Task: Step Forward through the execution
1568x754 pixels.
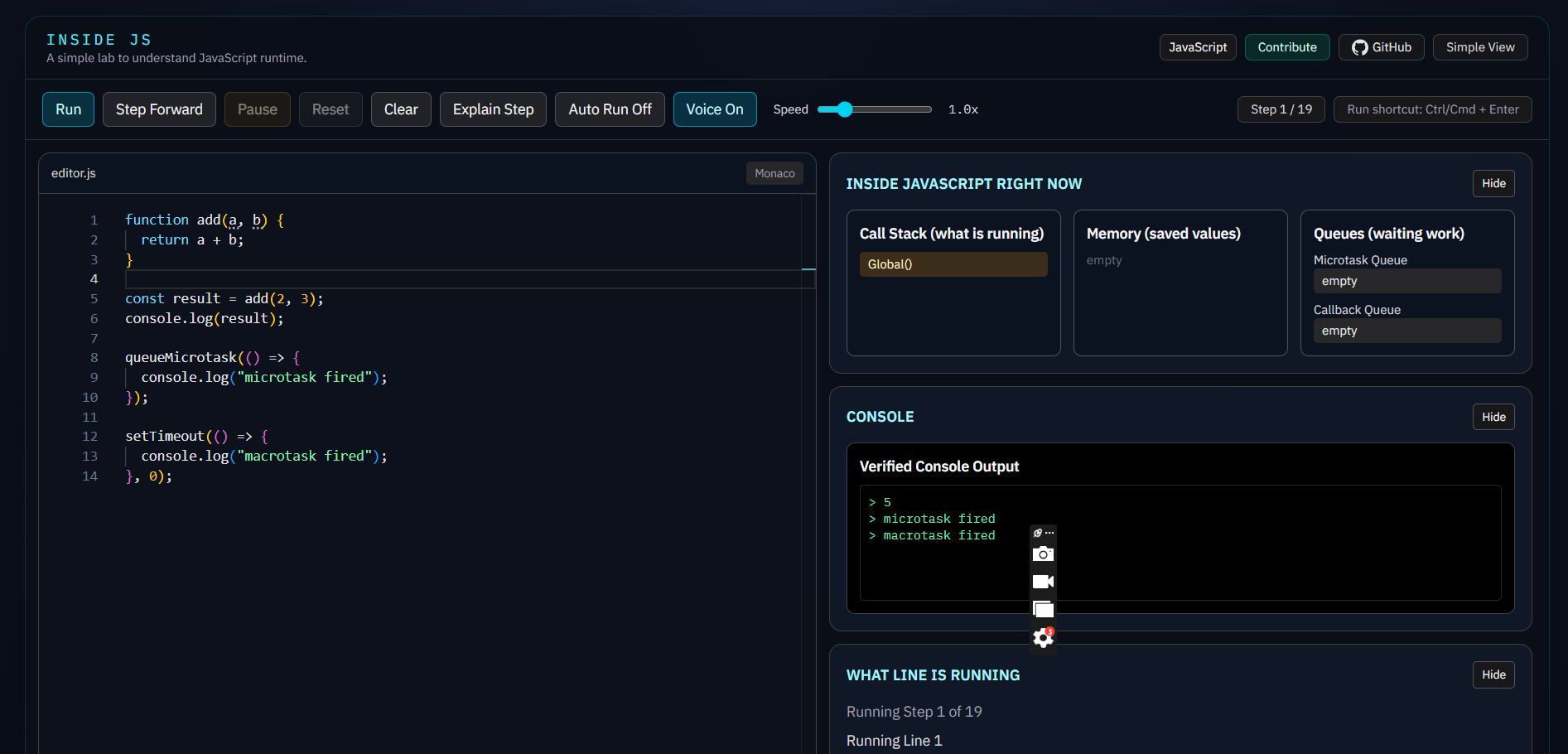Action: (x=158, y=109)
